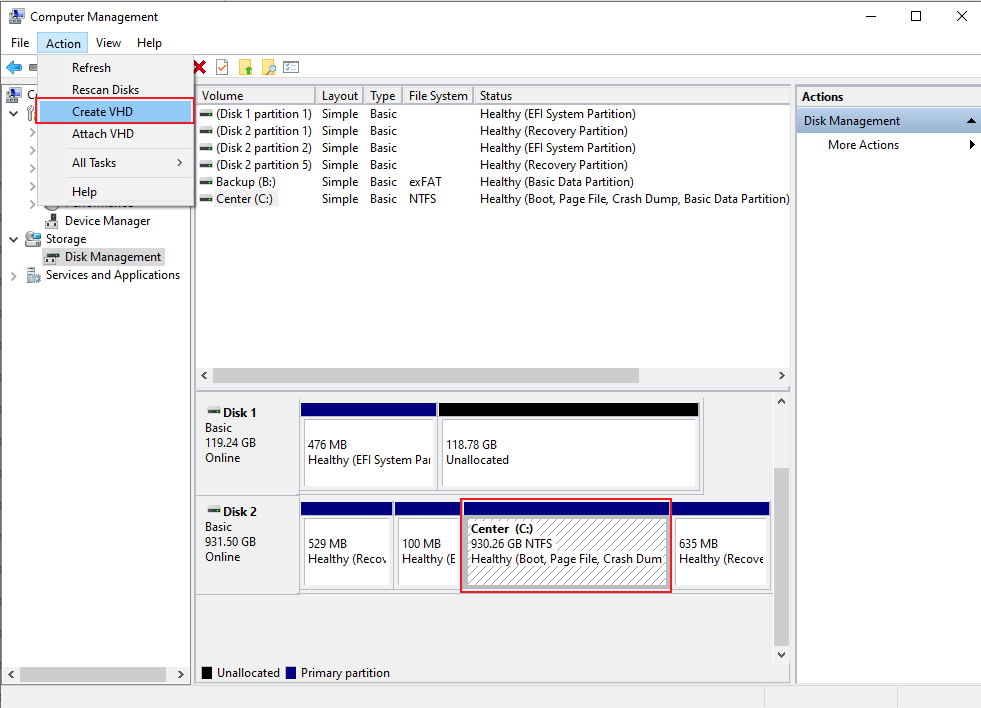The width and height of the screenshot is (981, 708).
Task: Click the volume list horizontal scrollbar
Action: [425, 375]
